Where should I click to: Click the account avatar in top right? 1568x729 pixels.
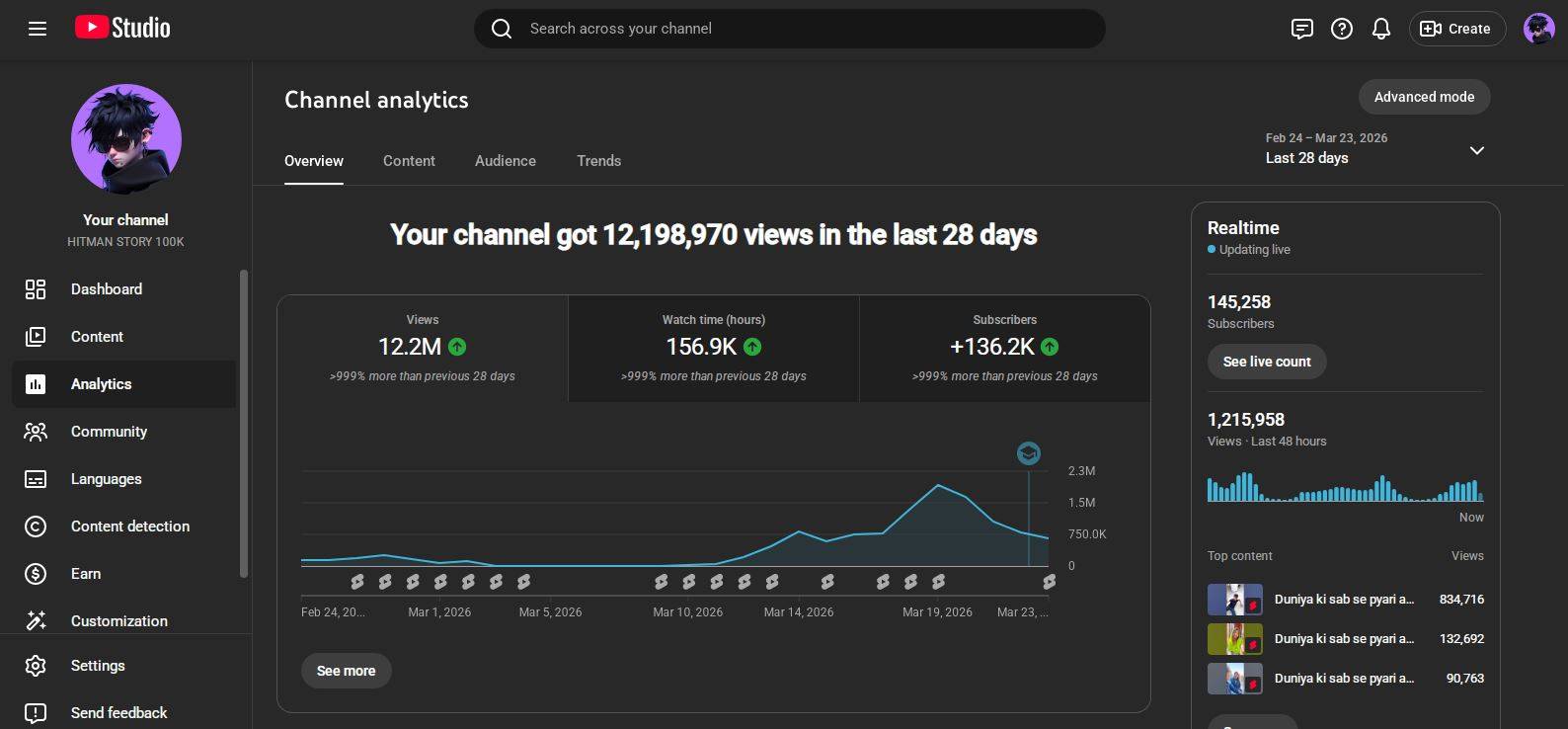(1538, 29)
